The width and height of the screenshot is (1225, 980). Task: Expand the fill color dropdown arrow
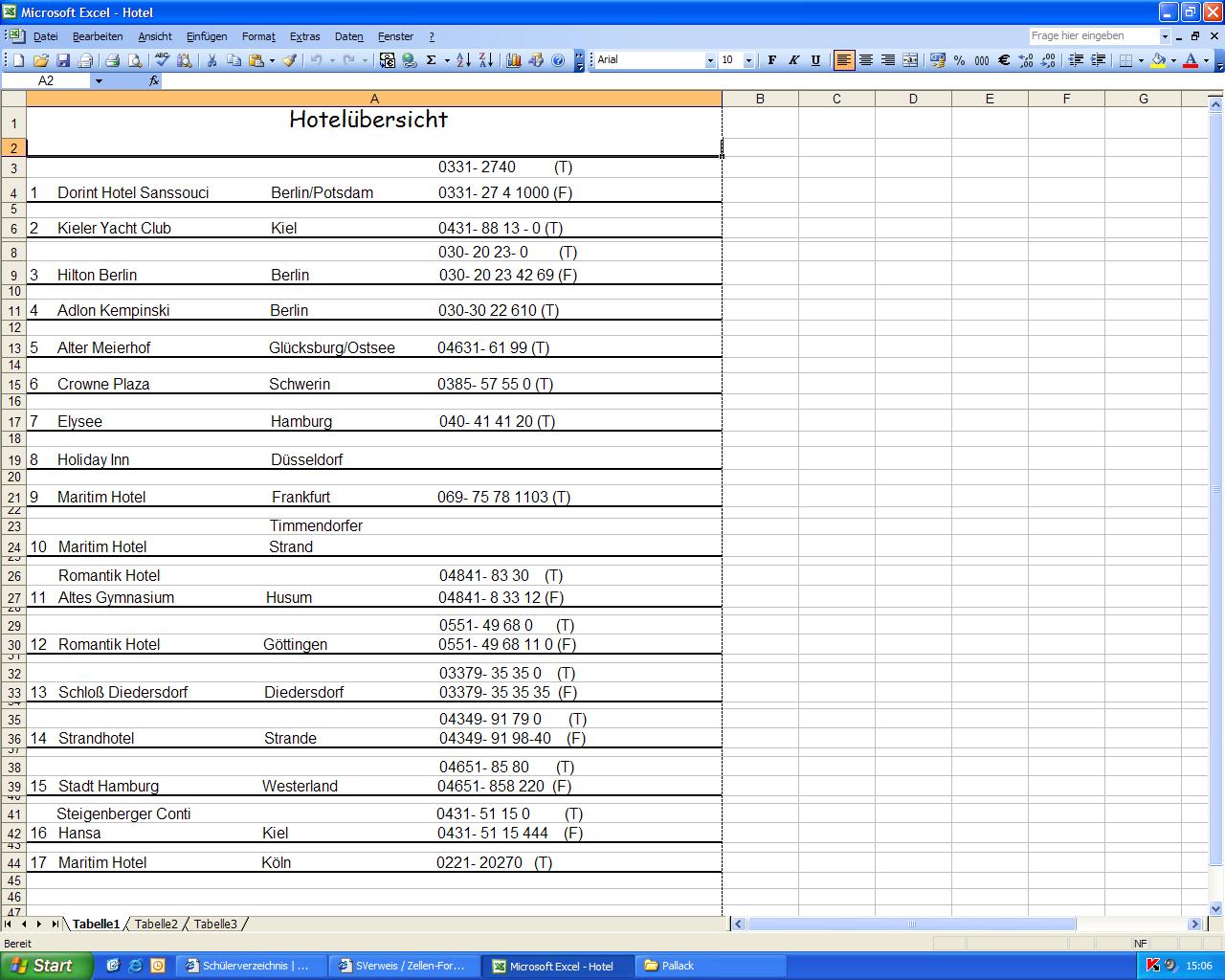point(1173,60)
